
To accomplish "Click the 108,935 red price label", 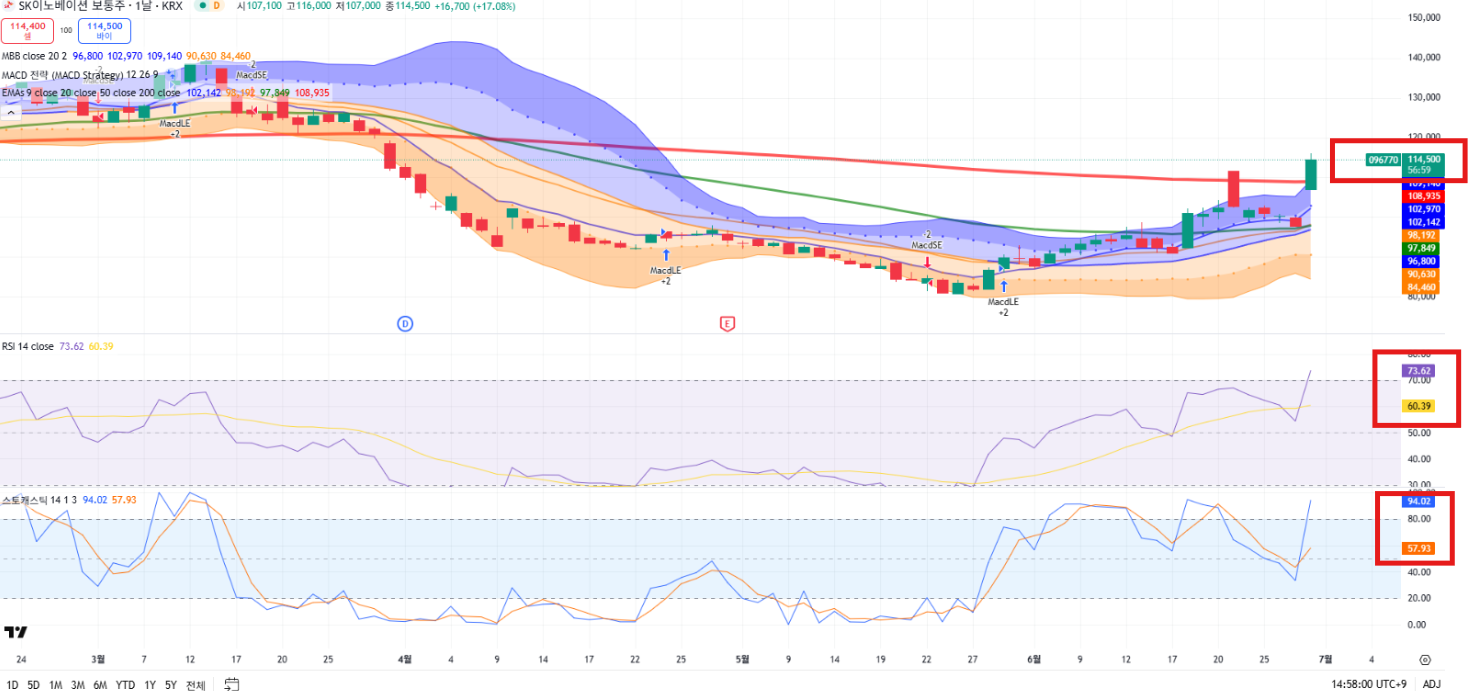I will click(x=1422, y=196).
